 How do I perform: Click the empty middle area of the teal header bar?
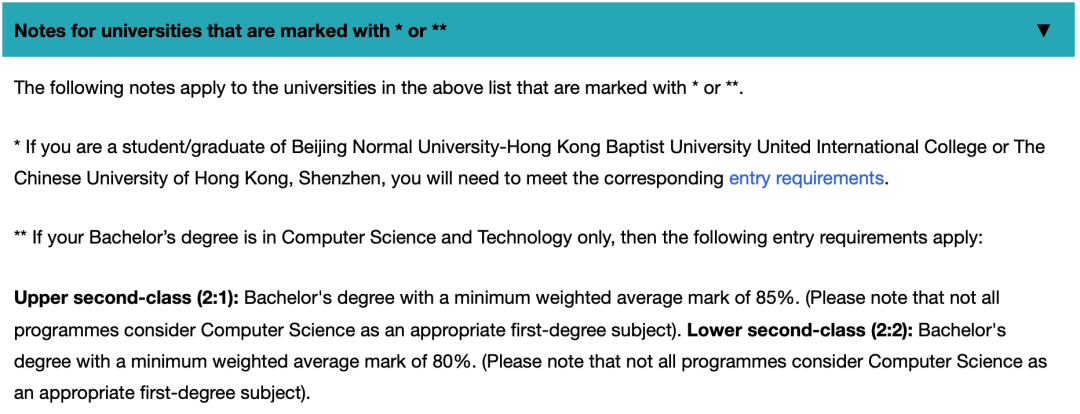(700, 30)
